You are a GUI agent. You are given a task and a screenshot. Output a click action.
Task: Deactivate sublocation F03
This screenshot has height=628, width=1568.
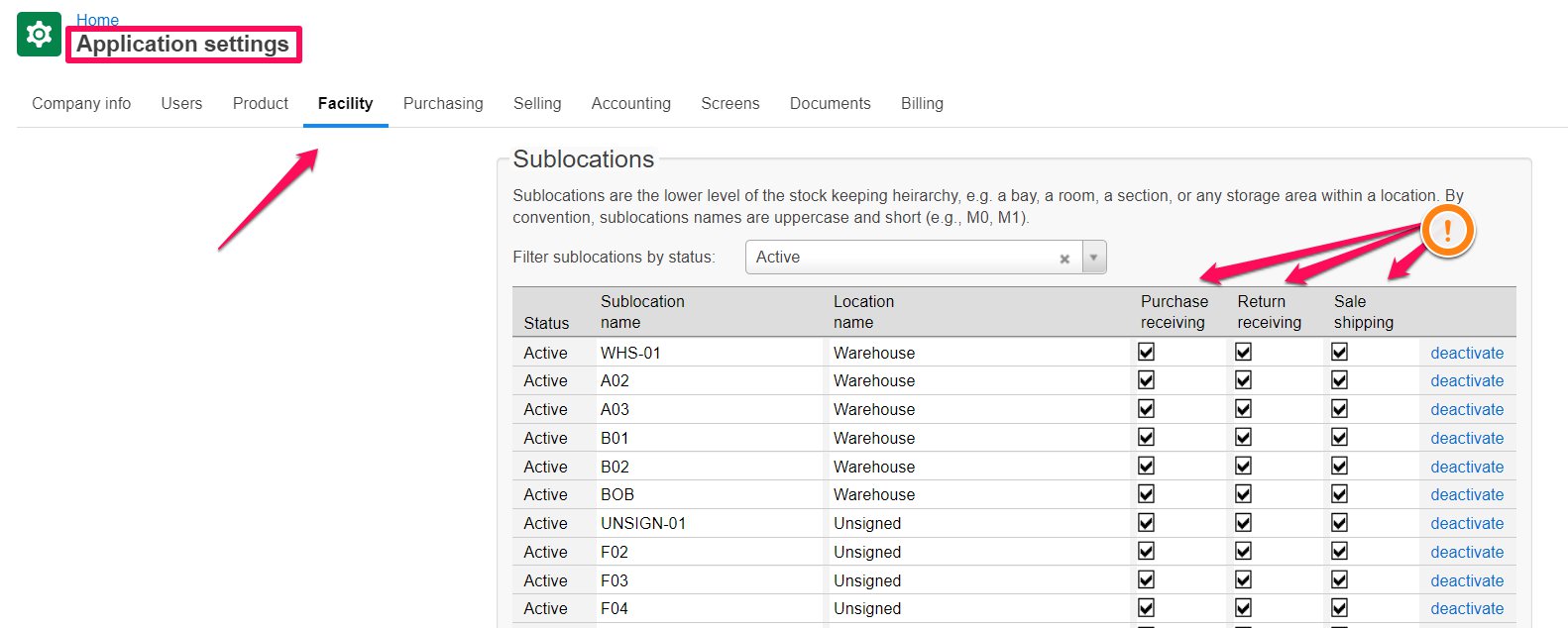1467,580
